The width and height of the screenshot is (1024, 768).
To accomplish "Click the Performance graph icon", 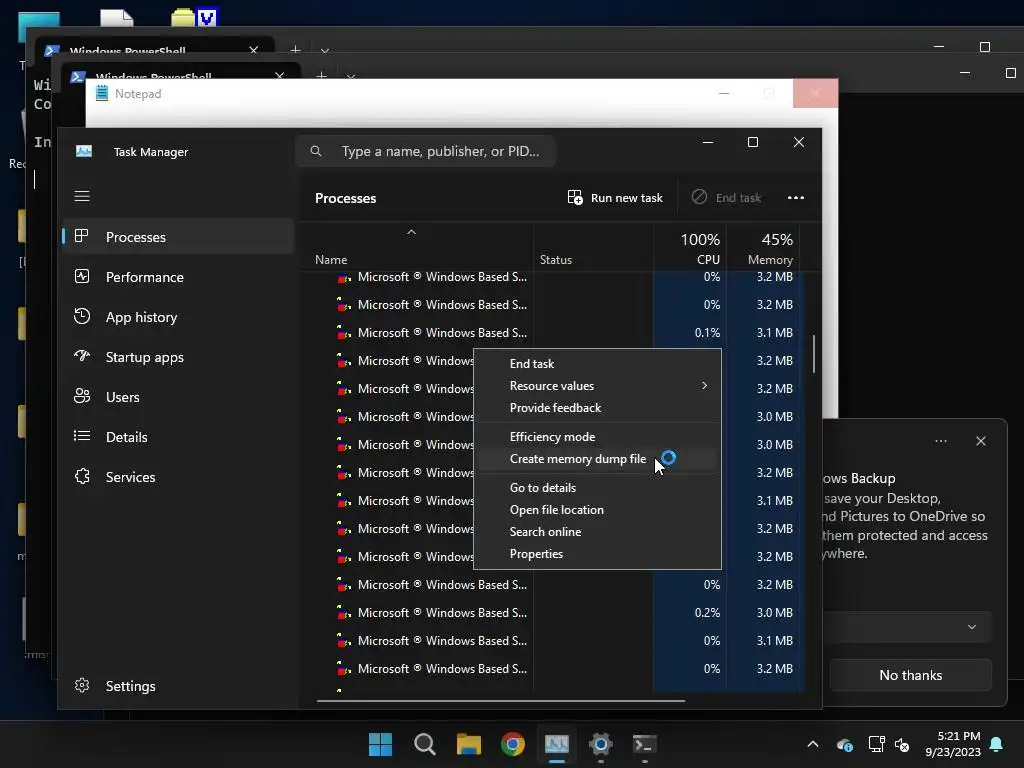I will [82, 276].
